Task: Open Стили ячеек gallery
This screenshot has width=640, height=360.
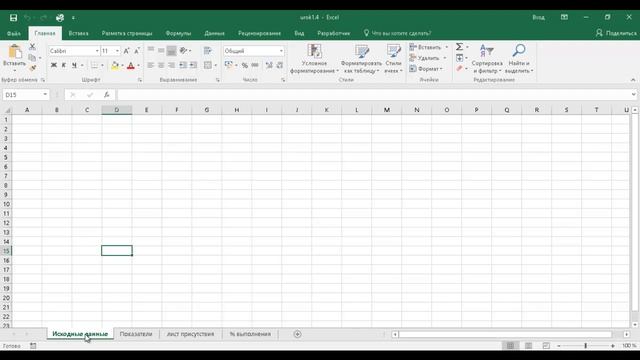Action: click(393, 59)
